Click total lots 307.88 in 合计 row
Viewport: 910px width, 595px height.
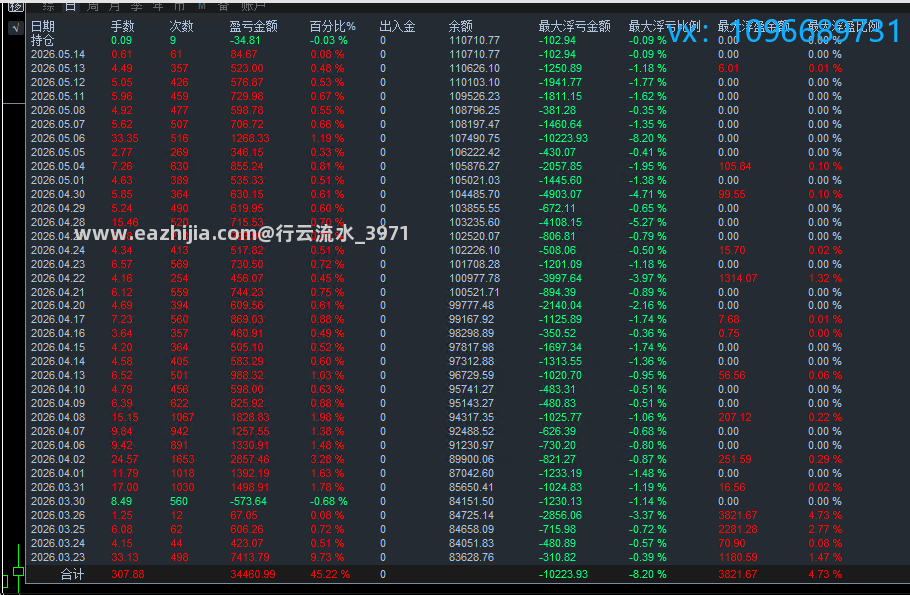pyautogui.click(x=128, y=575)
